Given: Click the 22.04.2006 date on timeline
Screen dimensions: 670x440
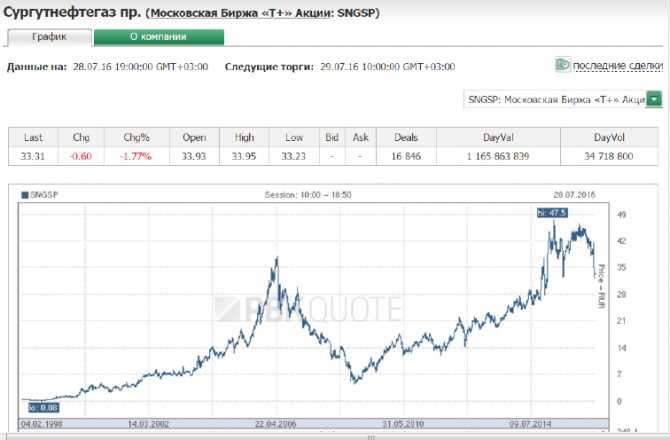Looking at the screenshot, I should 276,424.
